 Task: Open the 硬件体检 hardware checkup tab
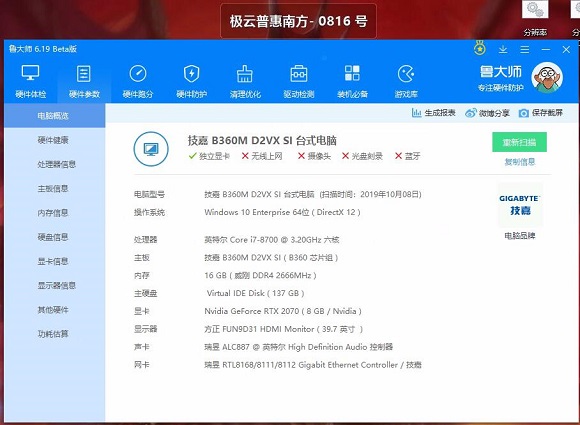[31, 82]
